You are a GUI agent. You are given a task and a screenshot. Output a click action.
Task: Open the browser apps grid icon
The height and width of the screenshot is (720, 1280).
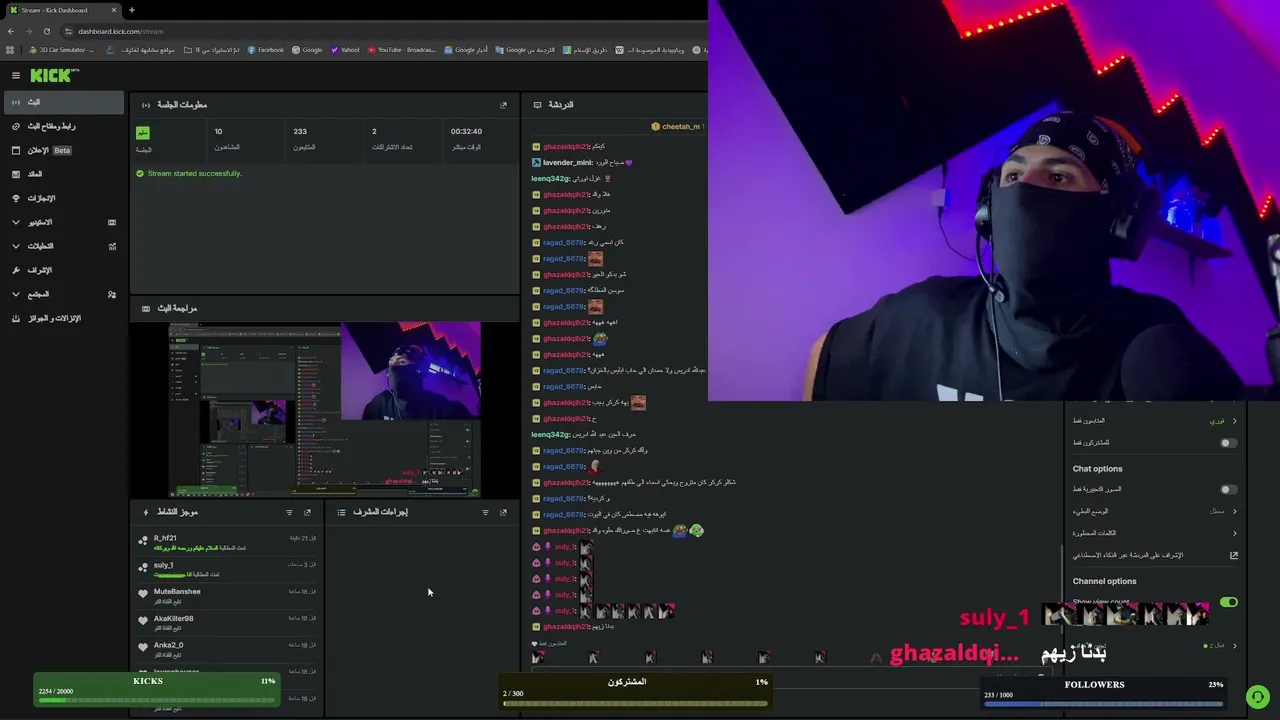(11, 50)
